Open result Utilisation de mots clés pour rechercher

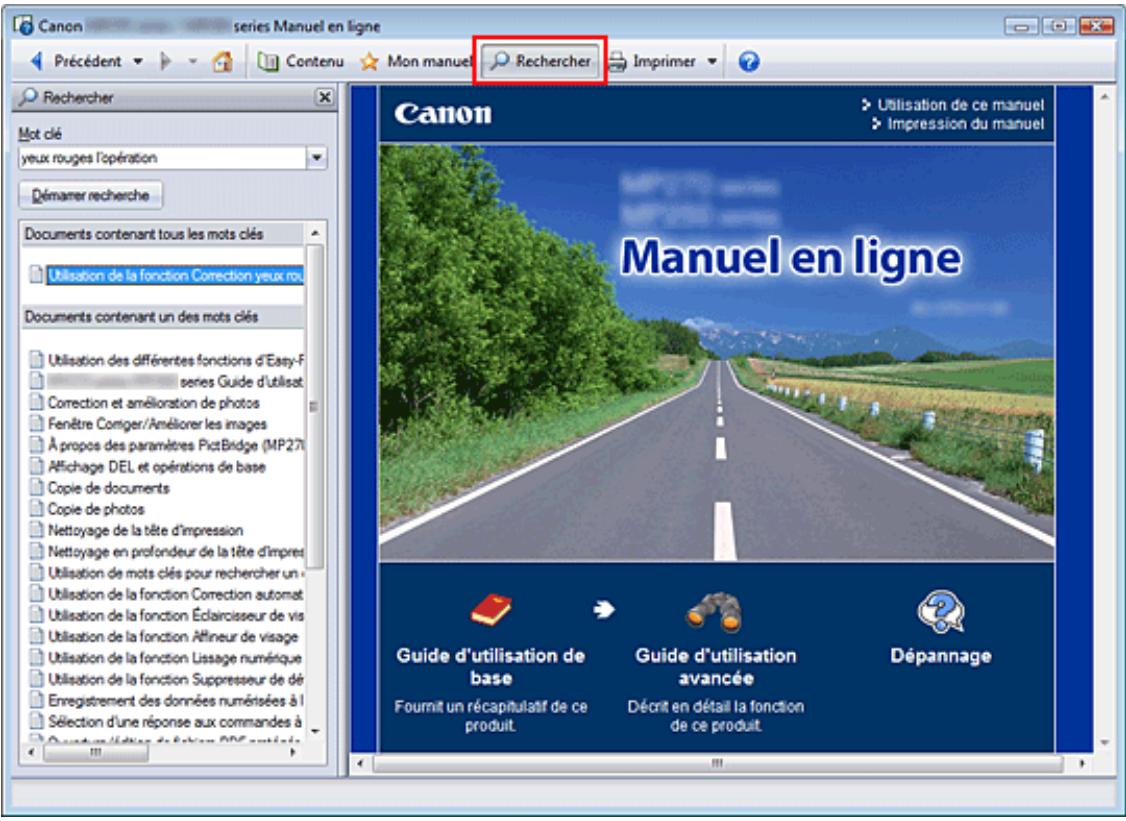[176, 573]
